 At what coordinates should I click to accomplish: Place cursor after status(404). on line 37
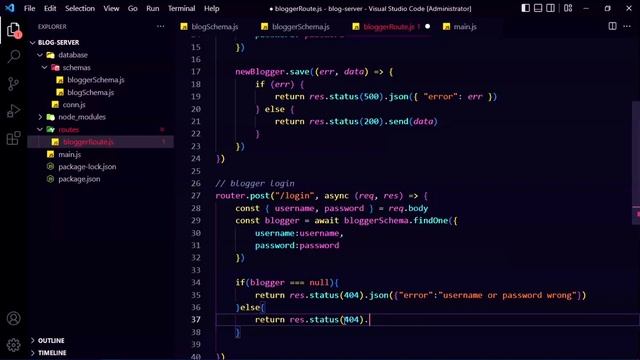point(369,320)
